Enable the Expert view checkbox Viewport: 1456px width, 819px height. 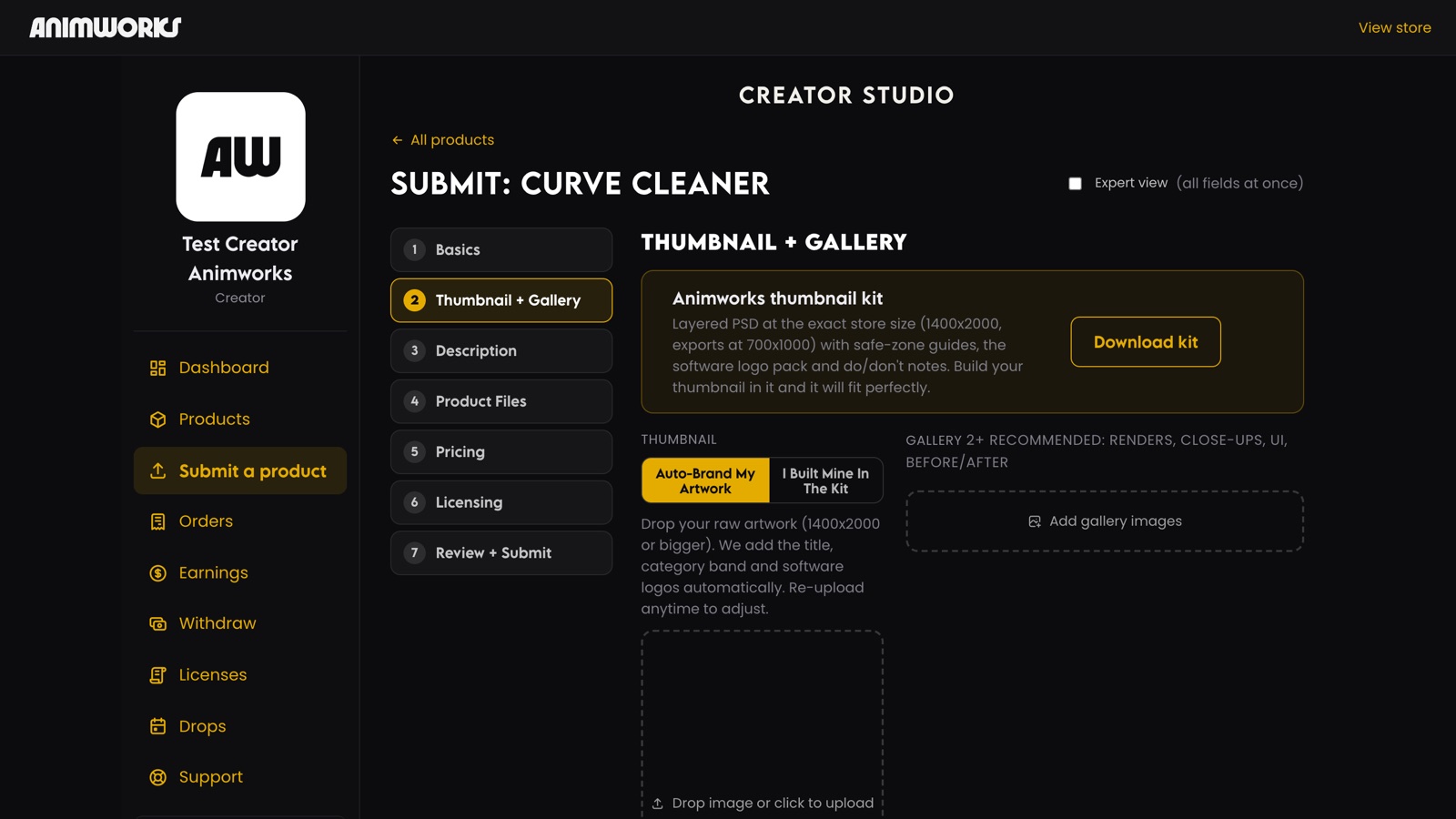click(1075, 184)
